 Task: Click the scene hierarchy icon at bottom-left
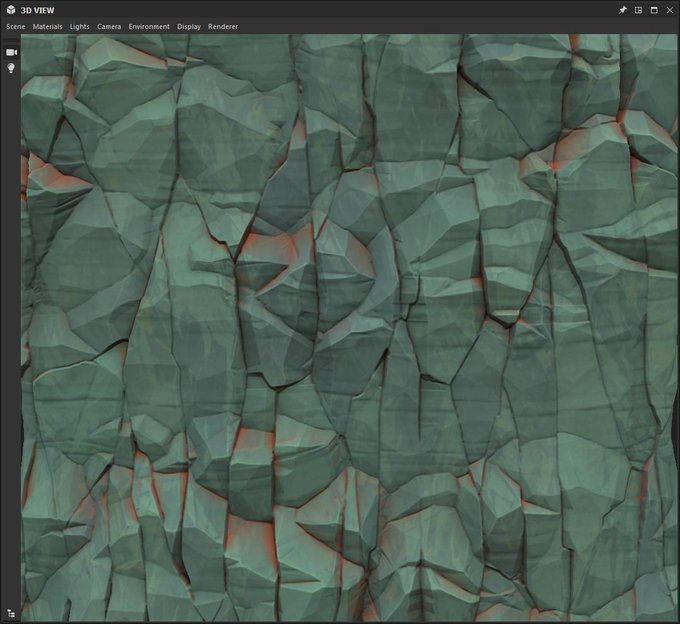(11, 613)
